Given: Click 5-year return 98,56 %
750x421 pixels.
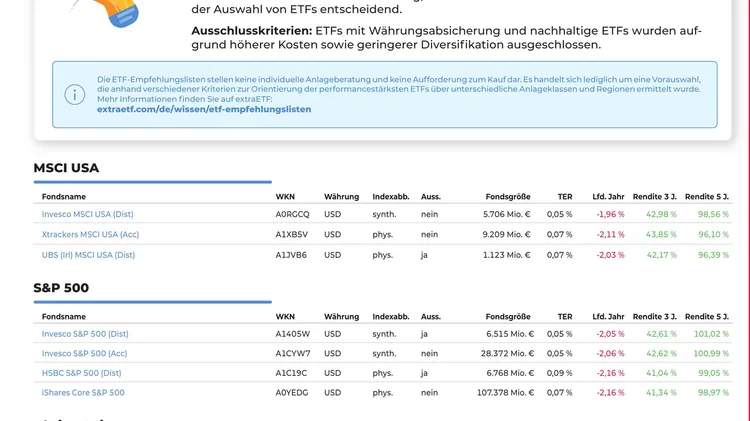Looking at the screenshot, I should pyautogui.click(x=713, y=214).
